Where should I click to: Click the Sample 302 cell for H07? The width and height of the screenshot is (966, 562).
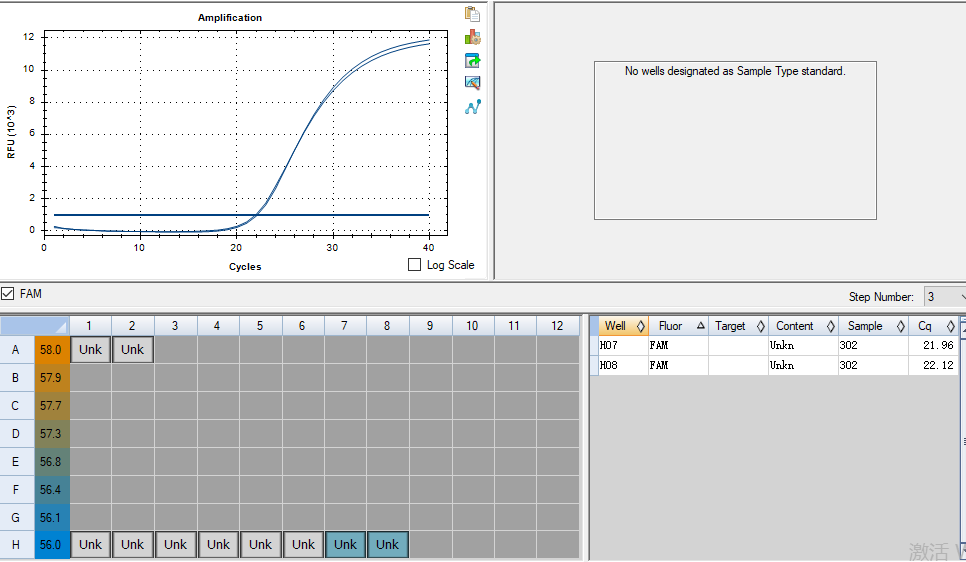tap(873, 345)
